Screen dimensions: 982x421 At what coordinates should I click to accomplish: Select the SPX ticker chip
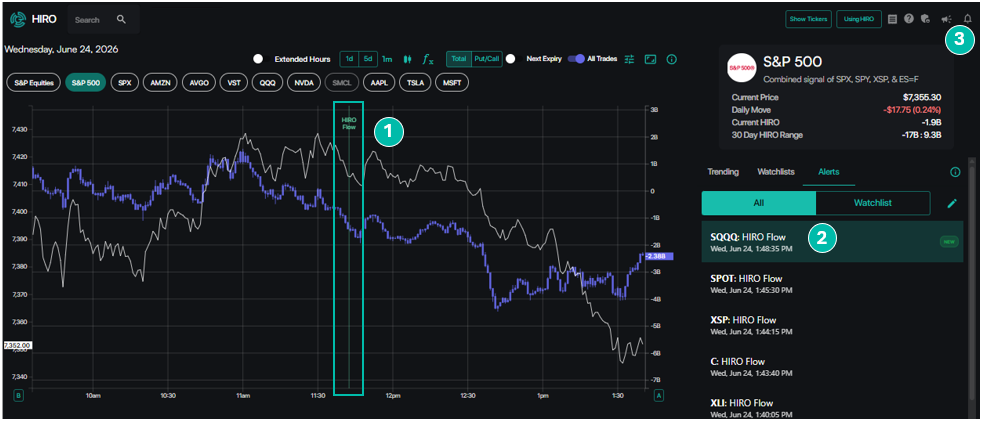tap(124, 82)
